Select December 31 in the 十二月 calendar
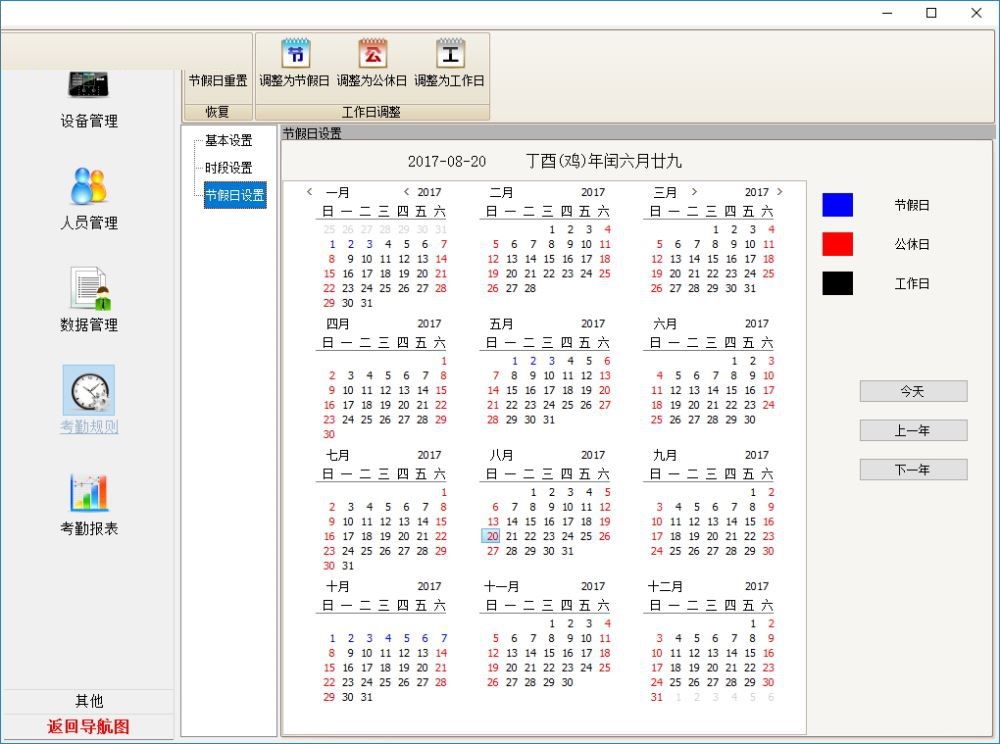This screenshot has height=744, width=1000. coord(656,697)
